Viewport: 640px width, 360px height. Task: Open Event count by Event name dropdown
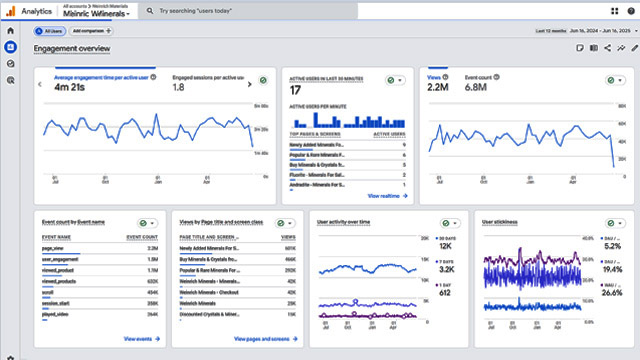point(147,223)
